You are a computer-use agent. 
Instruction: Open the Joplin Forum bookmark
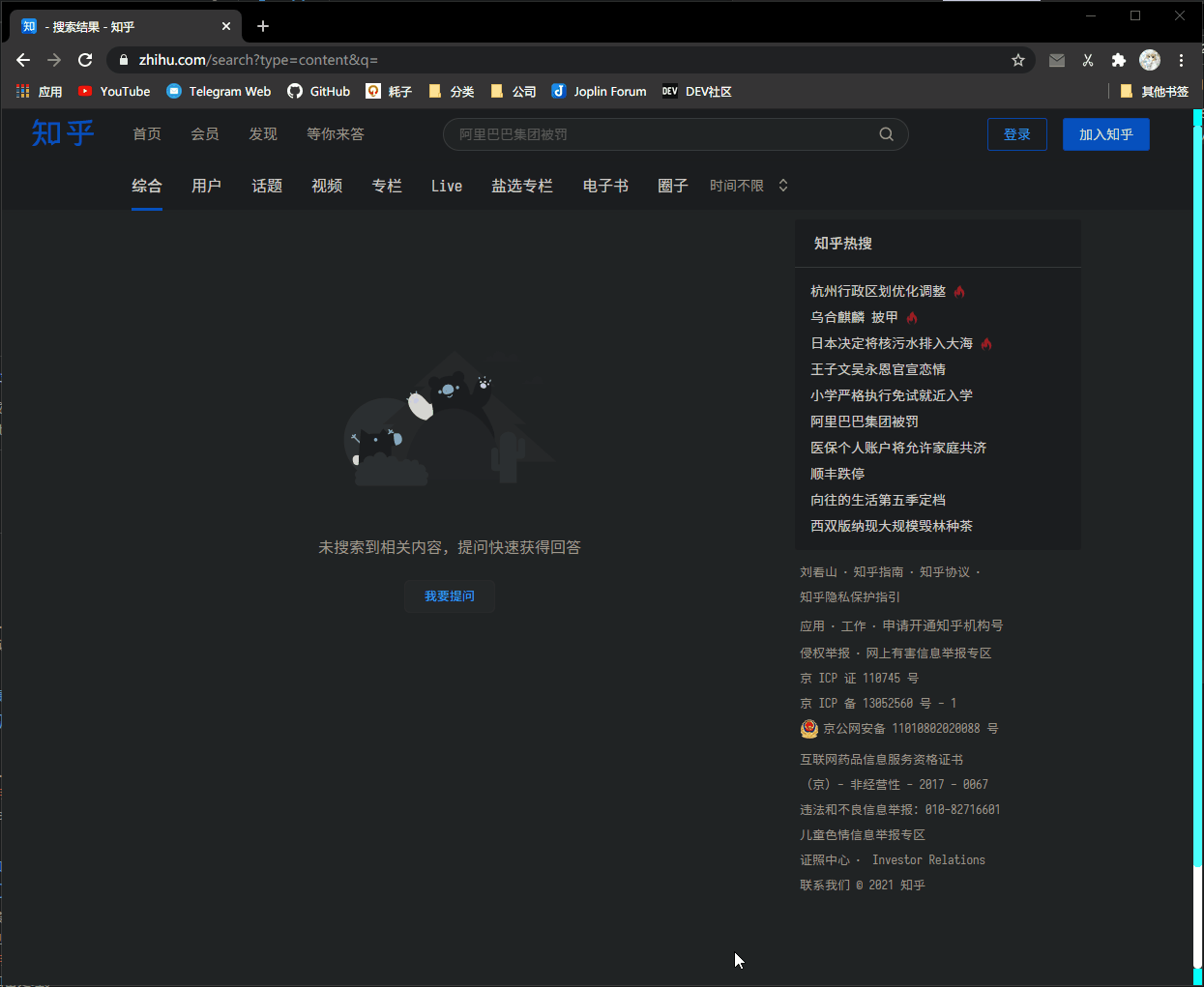coord(598,91)
